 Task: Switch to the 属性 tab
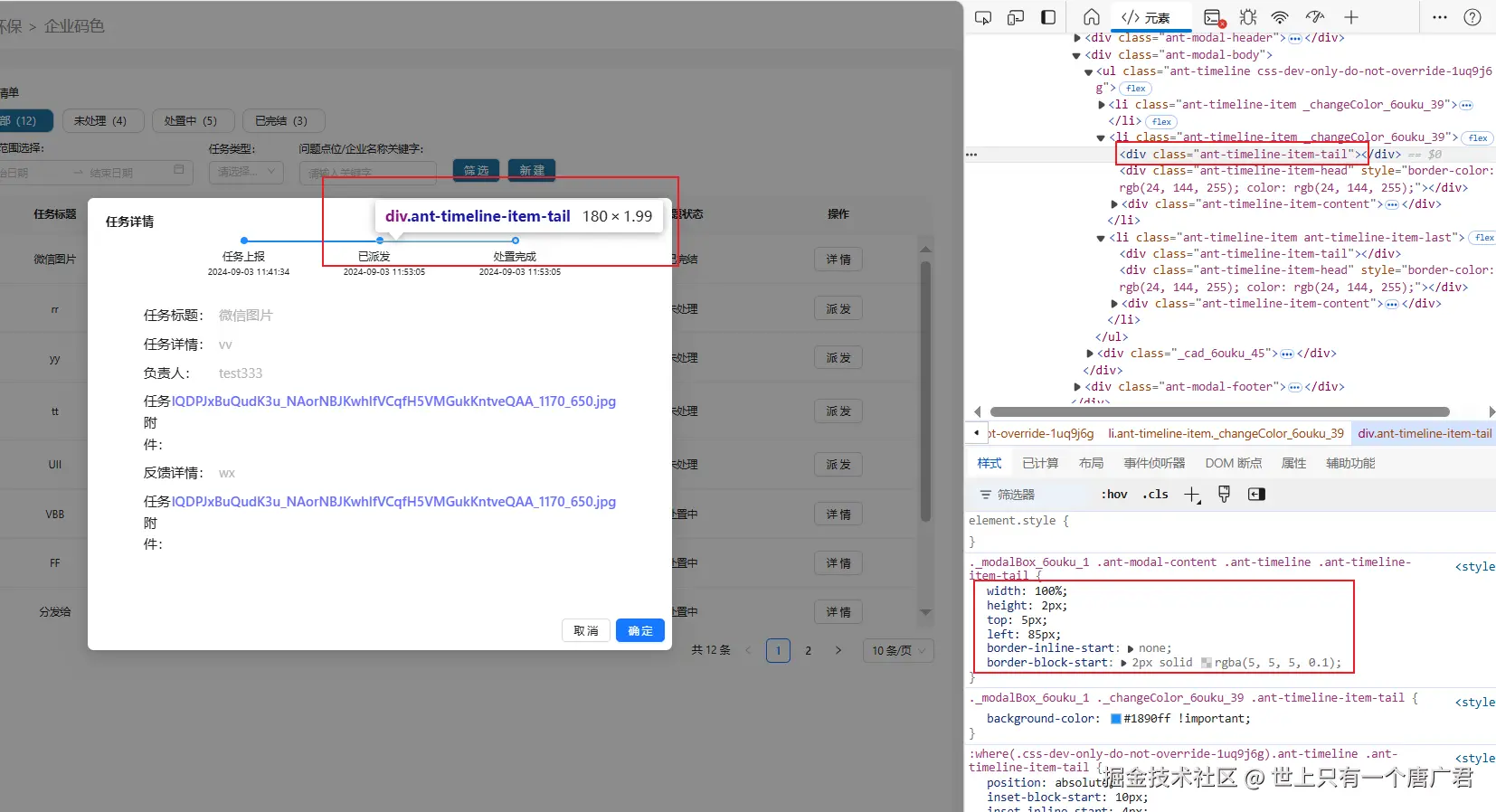1293,463
